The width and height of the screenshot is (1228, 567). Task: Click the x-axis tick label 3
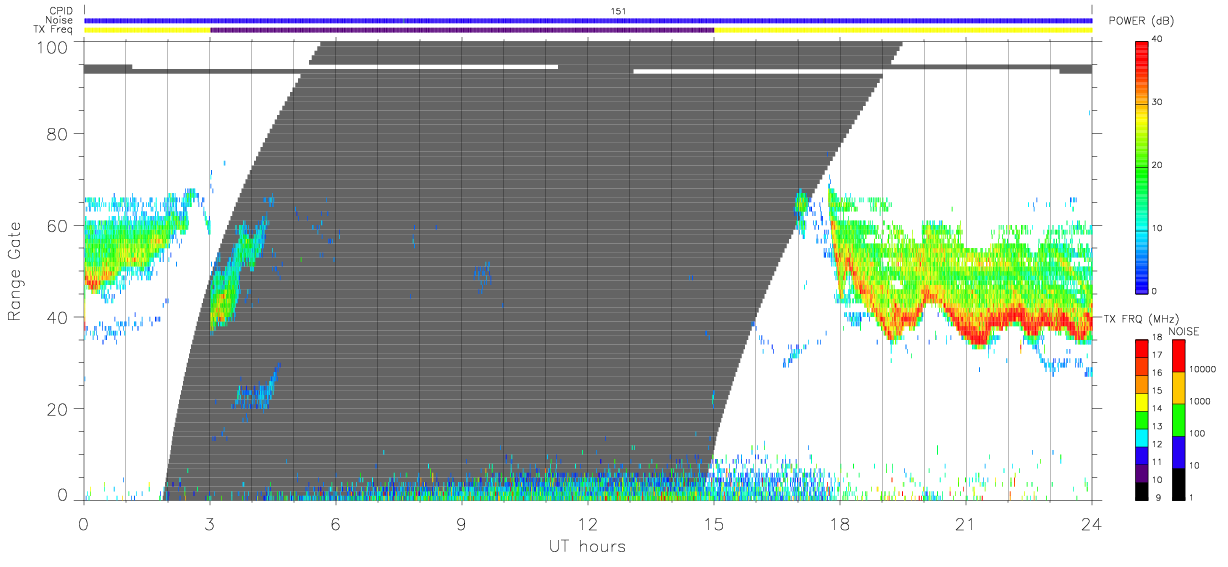(x=209, y=523)
